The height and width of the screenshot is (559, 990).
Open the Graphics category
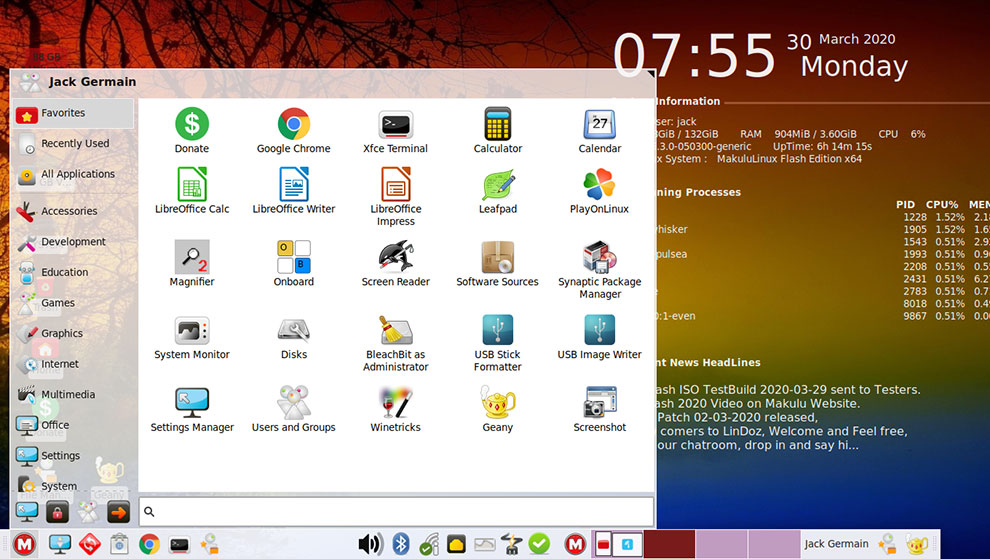pos(73,334)
